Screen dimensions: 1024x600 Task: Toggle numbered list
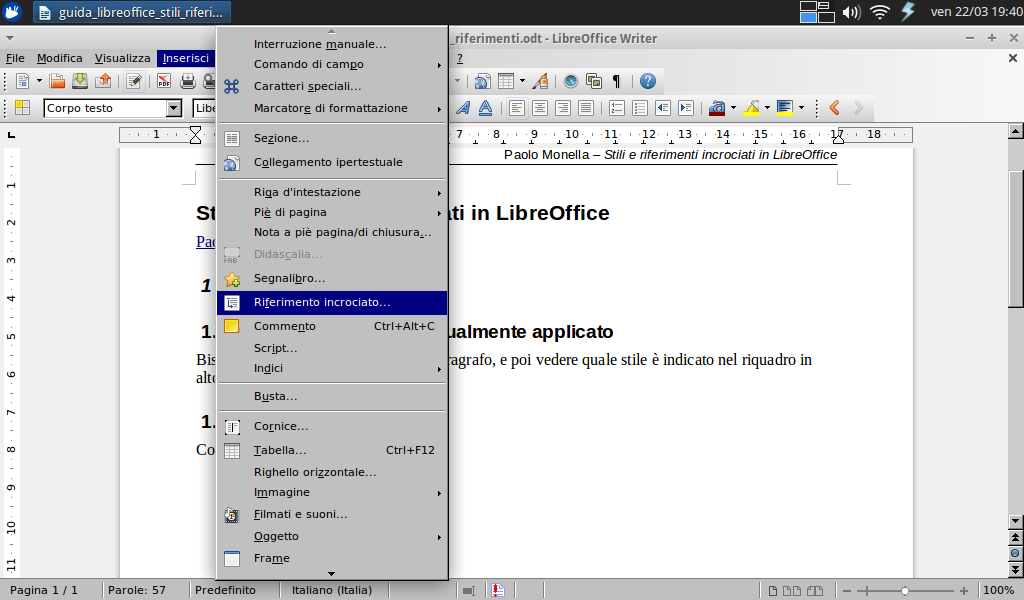[x=616, y=108]
